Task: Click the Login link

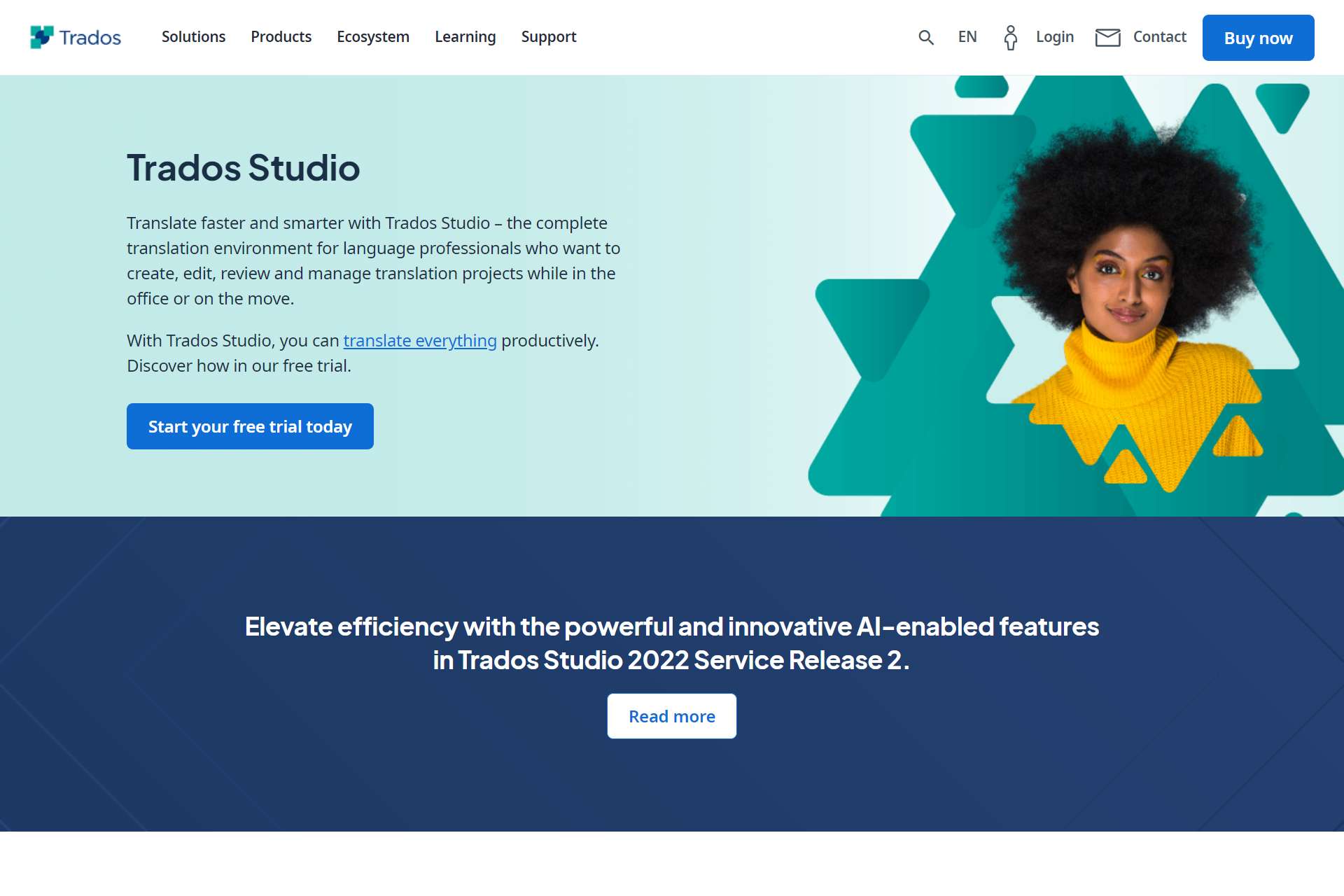Action: 1055,36
